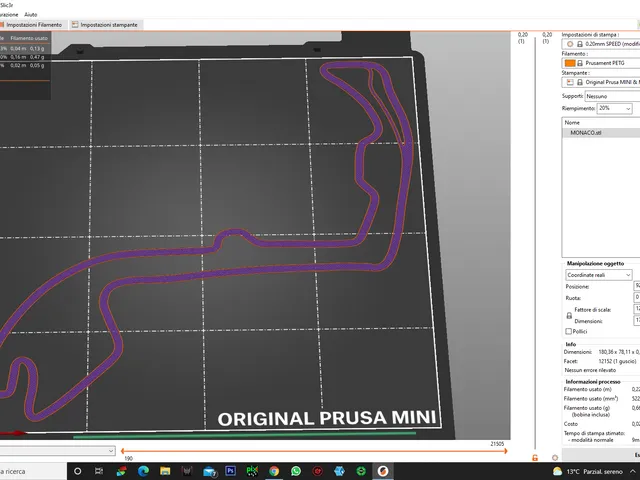The height and width of the screenshot is (480, 640).
Task: Show hidden system tray icons chevron
Action: click(x=633, y=471)
